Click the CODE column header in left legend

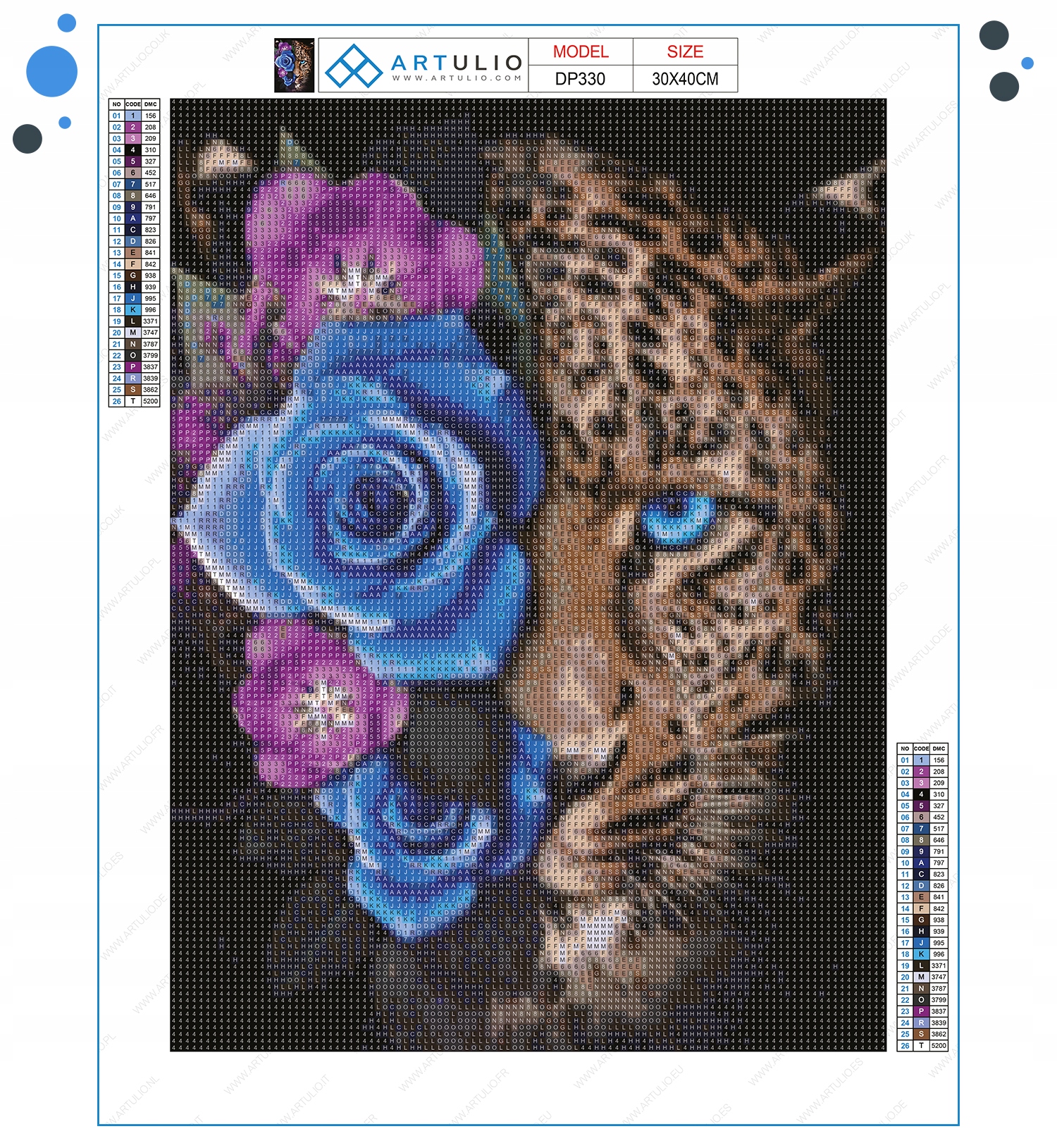133,104
